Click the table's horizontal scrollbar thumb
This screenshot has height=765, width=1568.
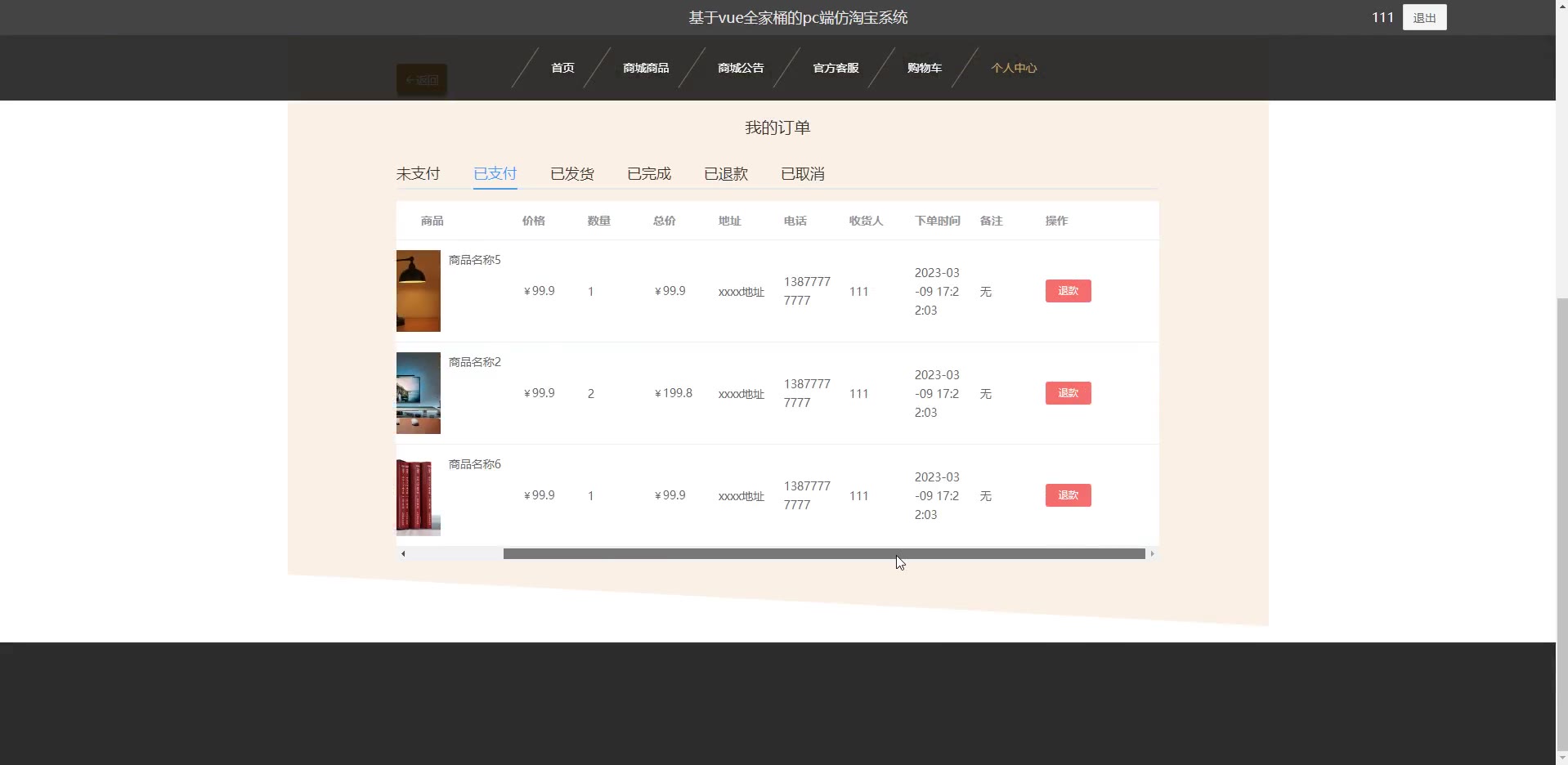point(824,554)
